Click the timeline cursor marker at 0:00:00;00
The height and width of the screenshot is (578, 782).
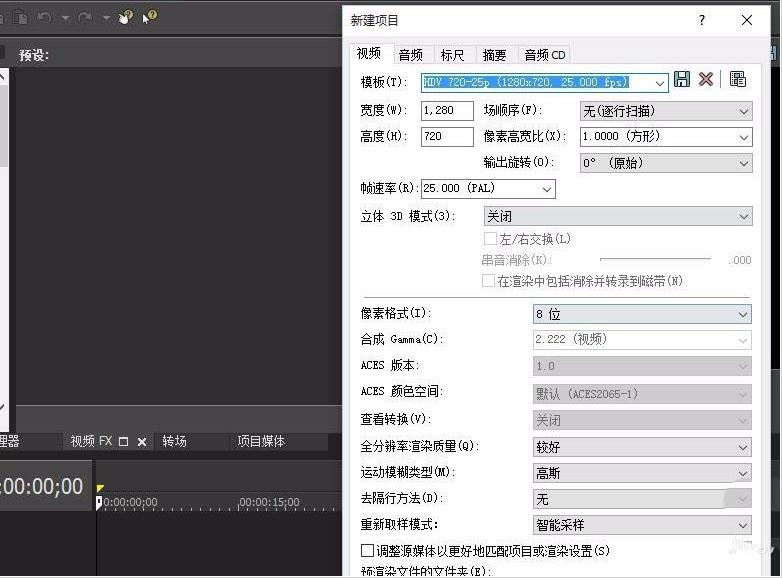pos(99,503)
